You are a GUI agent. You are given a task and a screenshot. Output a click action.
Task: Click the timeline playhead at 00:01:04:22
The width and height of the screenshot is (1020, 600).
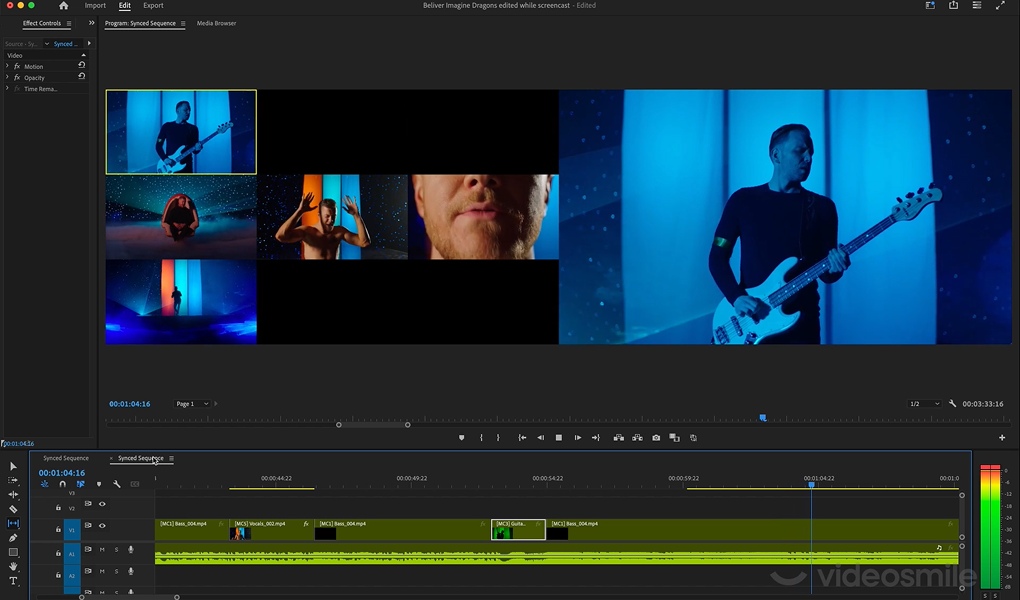pos(811,485)
